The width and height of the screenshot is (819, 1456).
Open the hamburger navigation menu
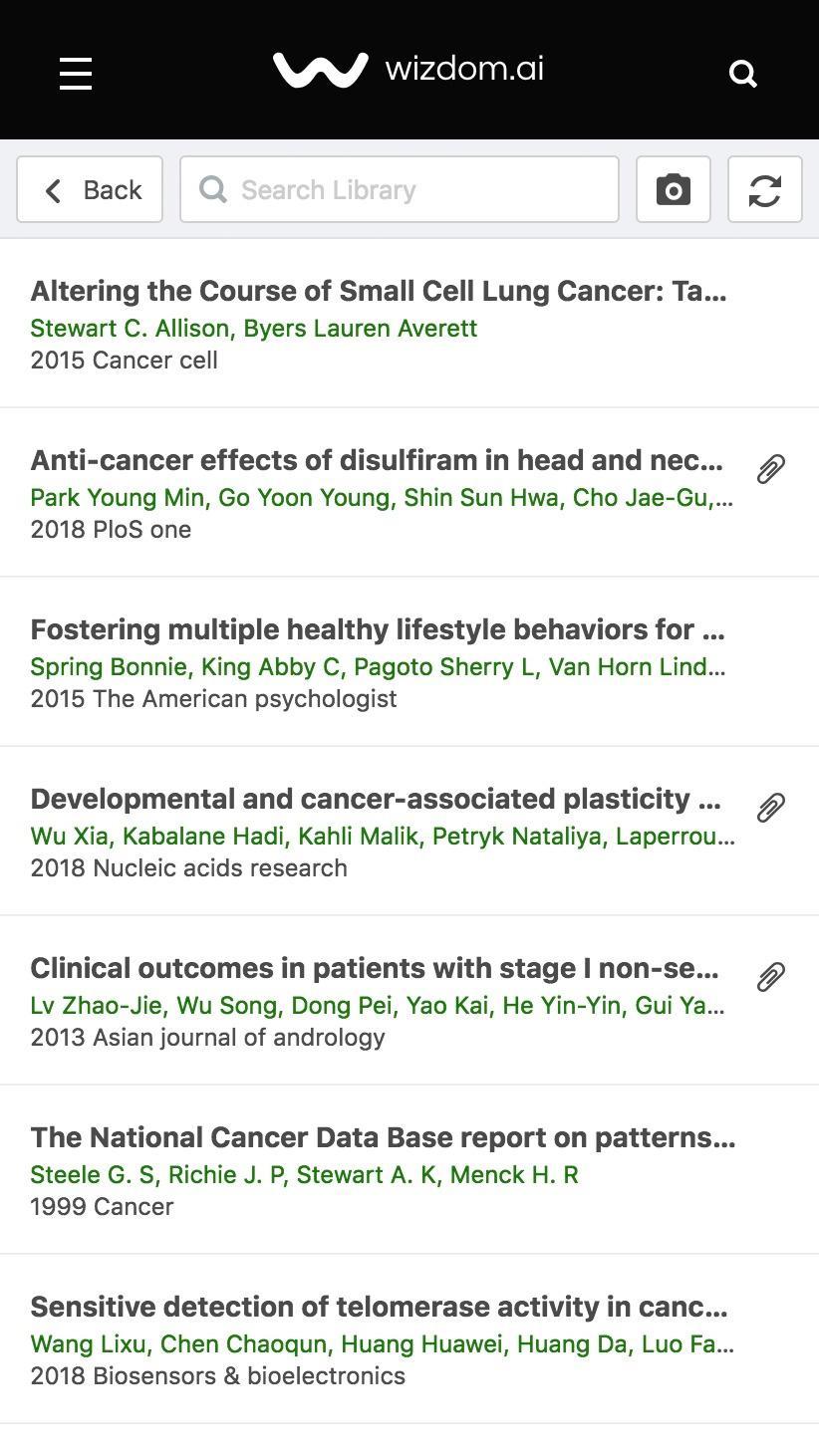point(76,73)
